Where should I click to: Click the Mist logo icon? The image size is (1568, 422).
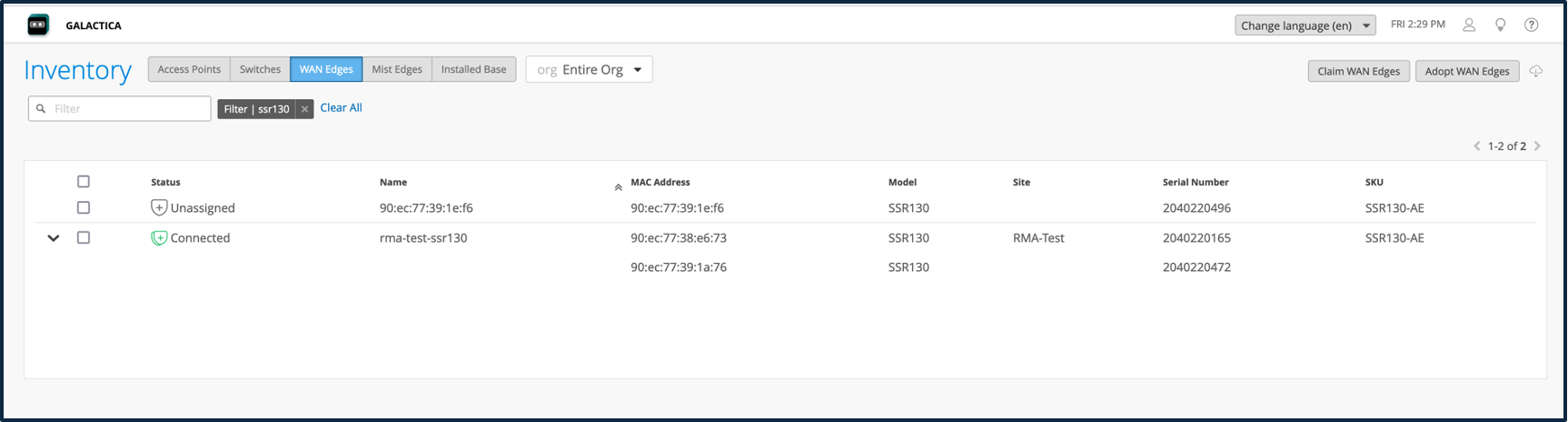point(38,25)
